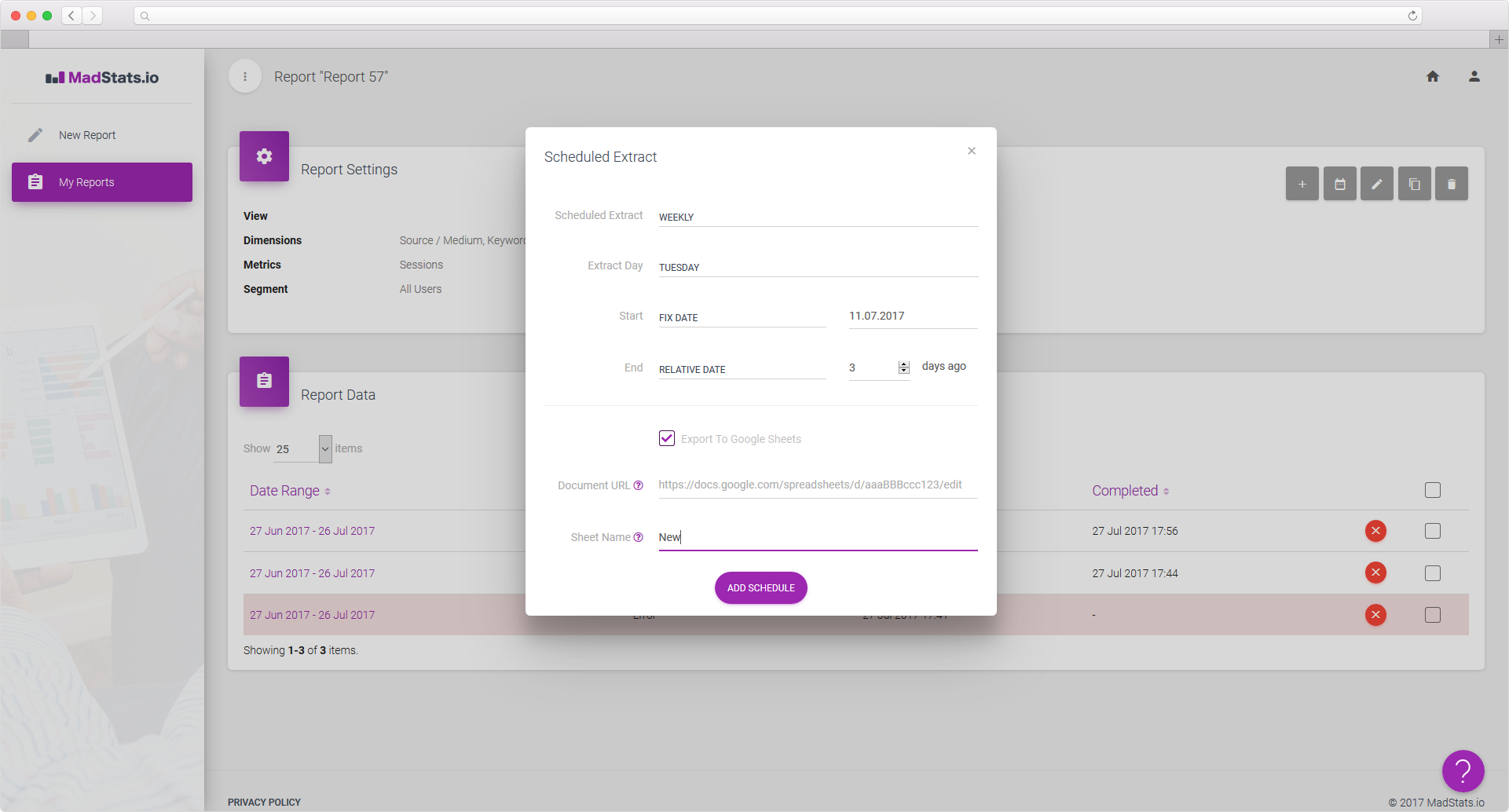Delete the extract completed 27 Jul 2017 17:56
Viewport: 1509px width, 812px height.
1375,531
